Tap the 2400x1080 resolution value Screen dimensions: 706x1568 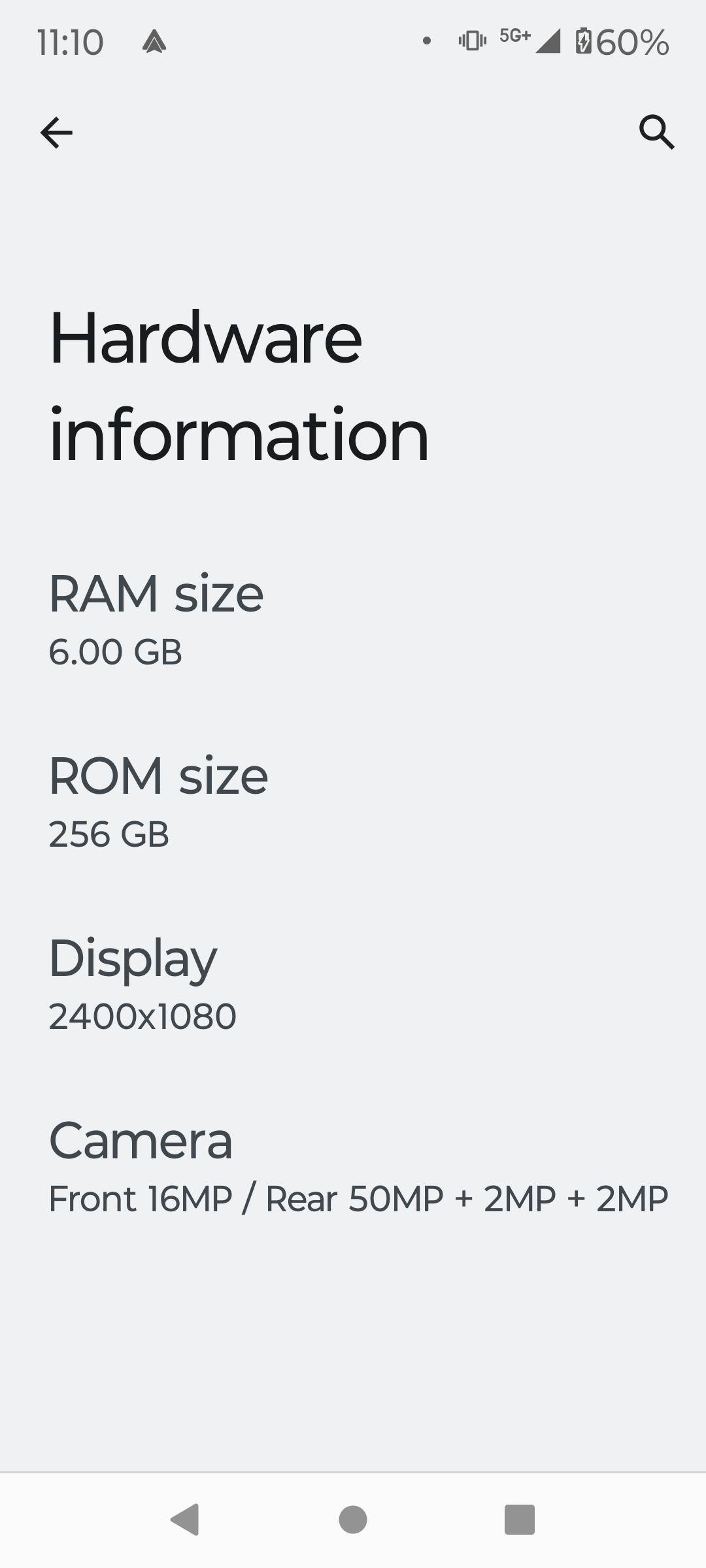(x=143, y=1017)
